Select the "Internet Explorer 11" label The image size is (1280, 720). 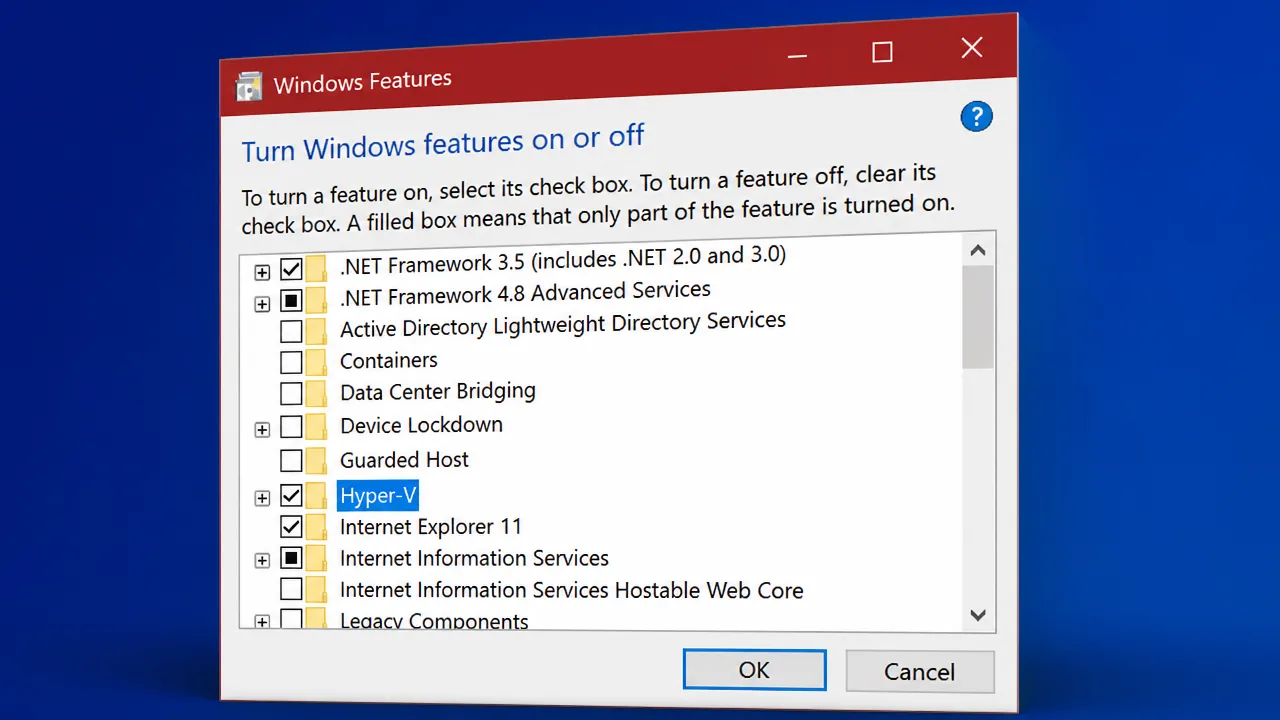[x=431, y=527]
